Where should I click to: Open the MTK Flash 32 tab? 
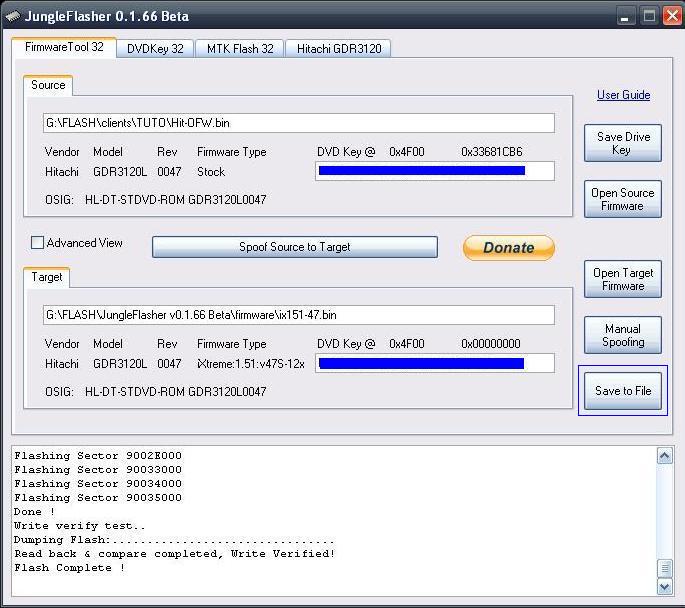click(240, 48)
